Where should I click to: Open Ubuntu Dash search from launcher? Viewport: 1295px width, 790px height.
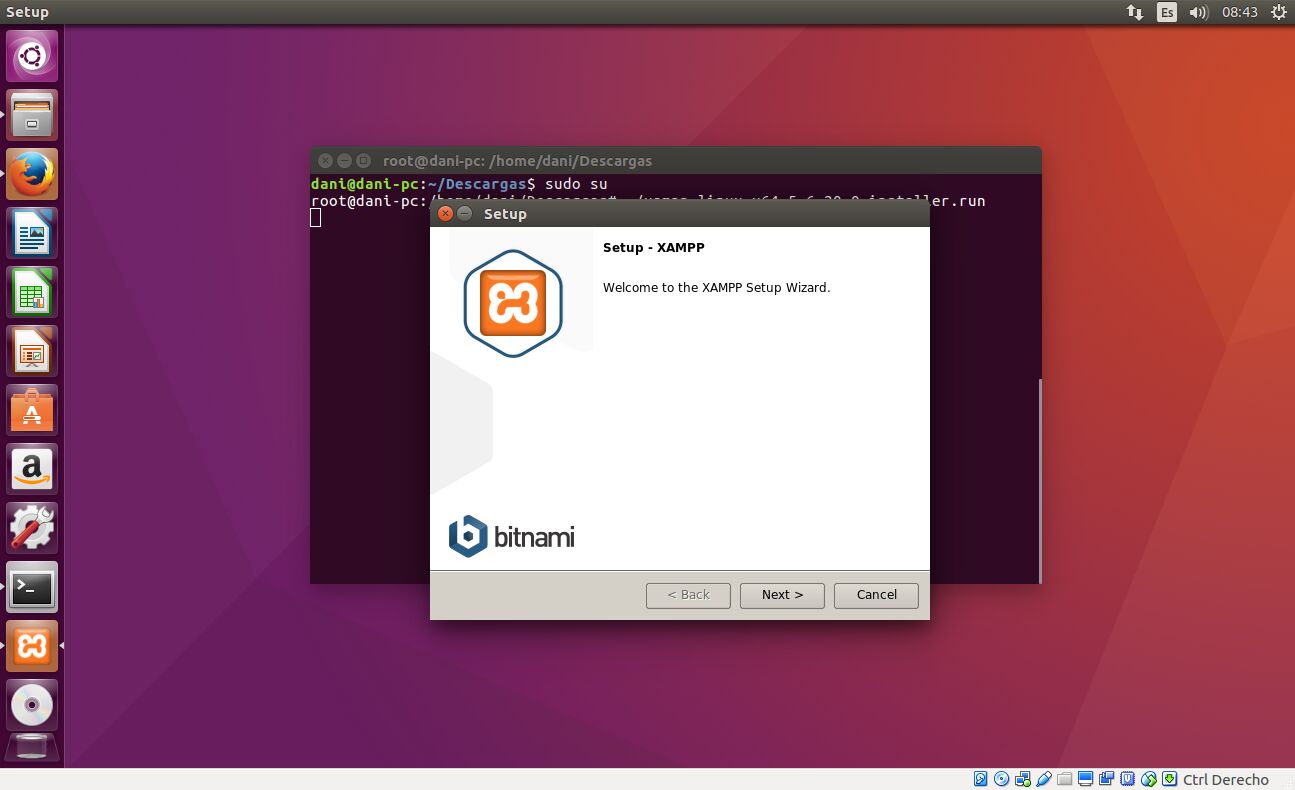coord(32,56)
